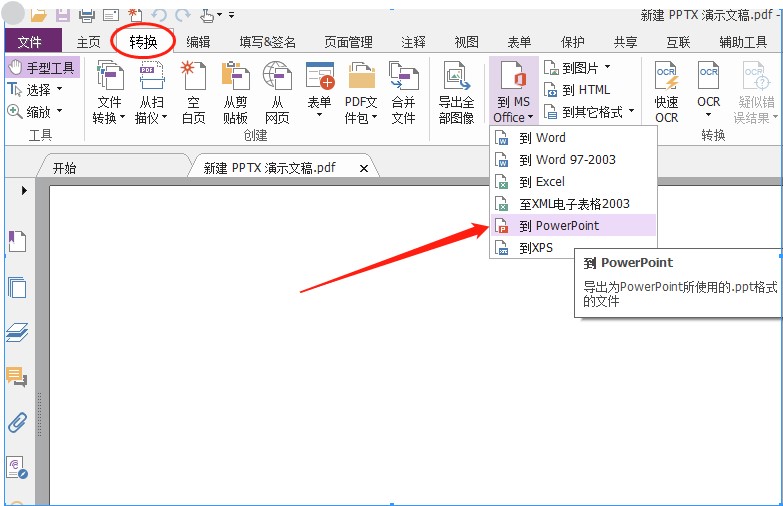Open layers panel in left sidebar

point(17,332)
